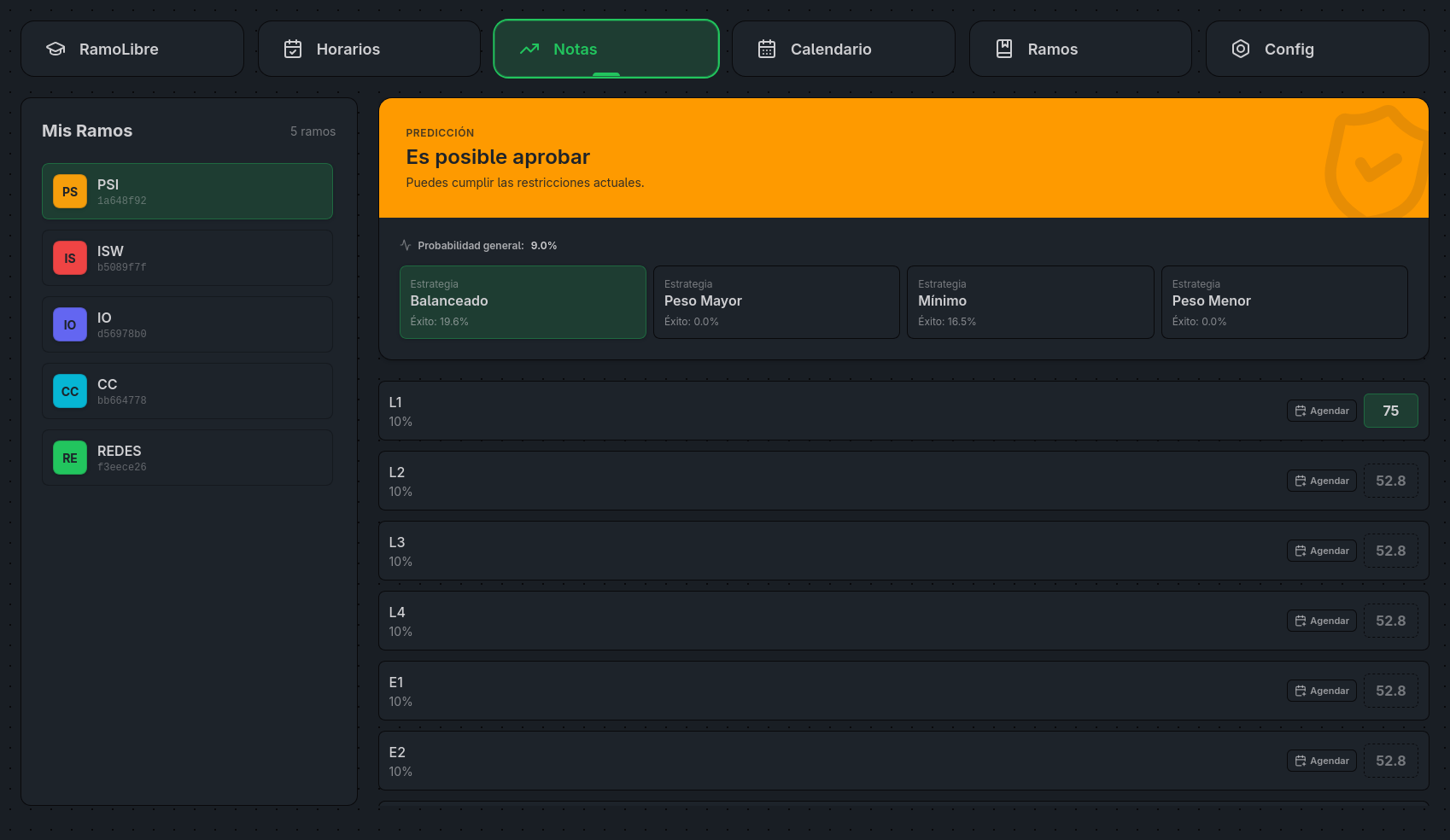
Task: Choose the Peso Menor strategy card
Action: point(1284,302)
